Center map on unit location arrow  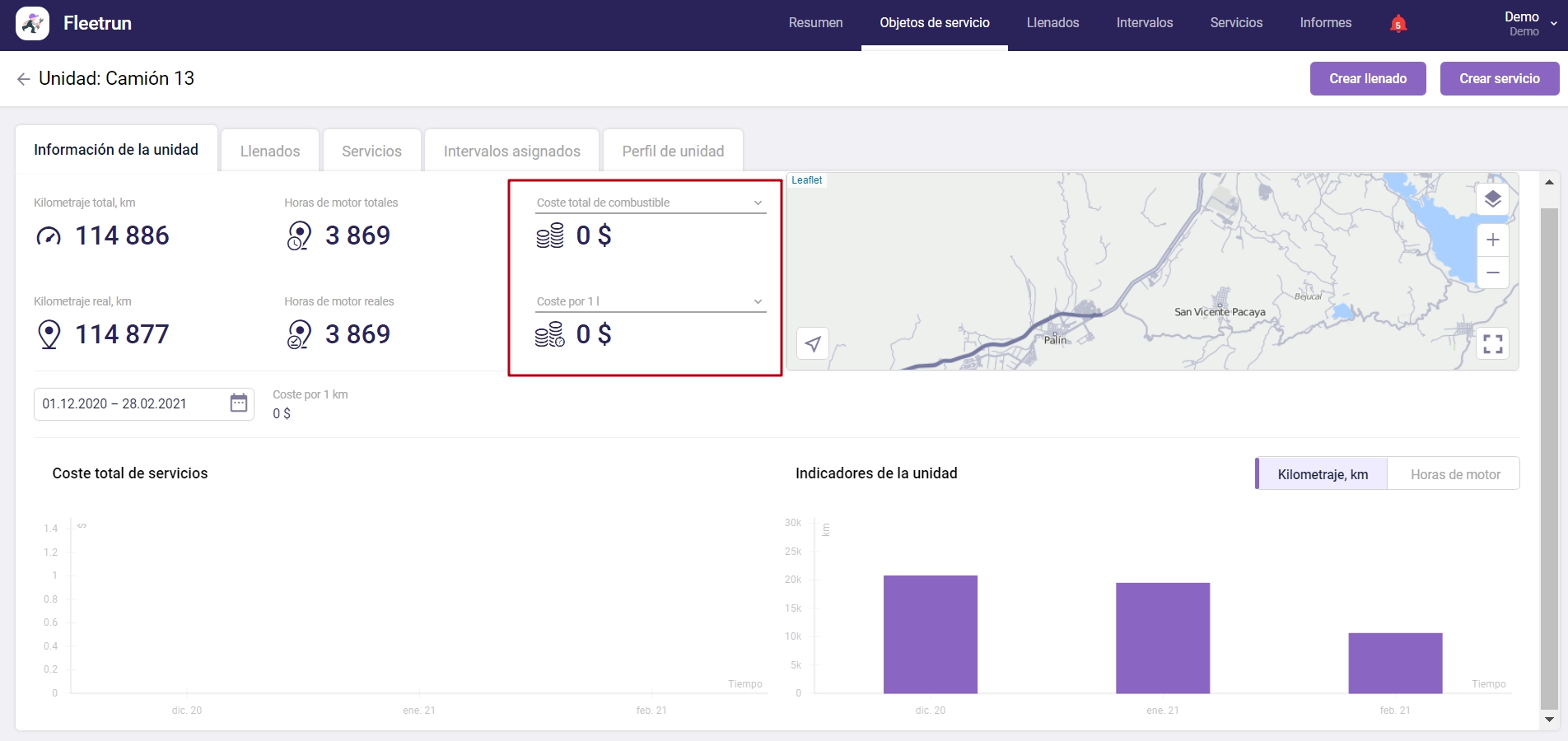pyautogui.click(x=813, y=343)
